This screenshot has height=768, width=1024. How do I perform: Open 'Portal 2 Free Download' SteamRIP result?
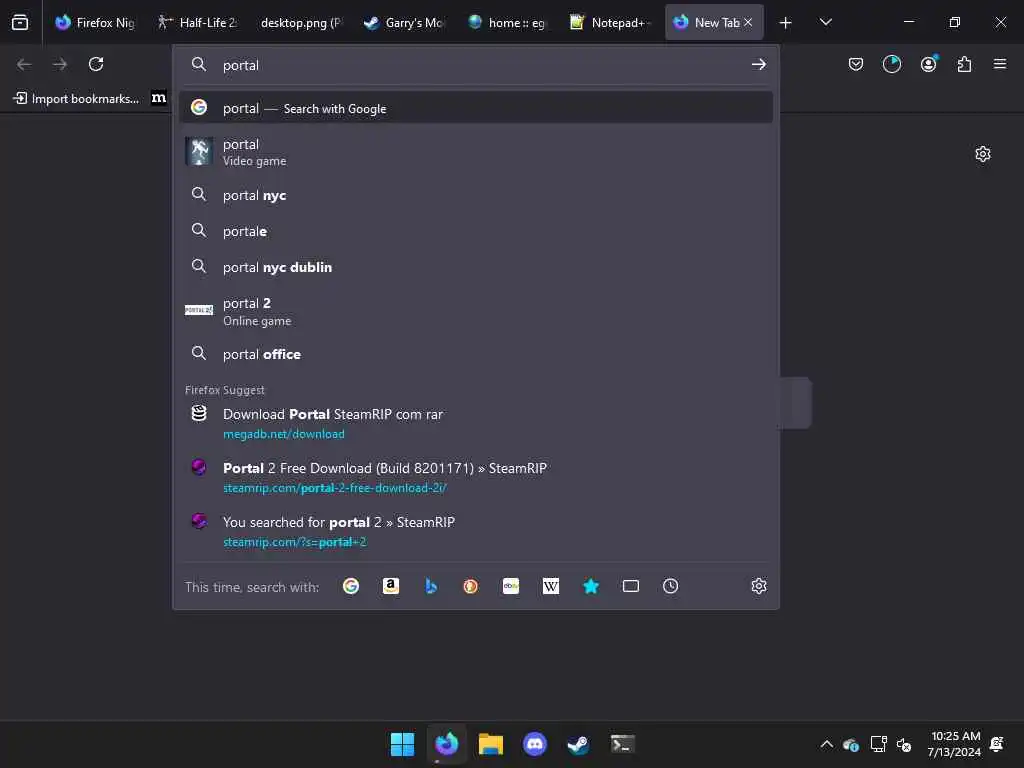475,477
